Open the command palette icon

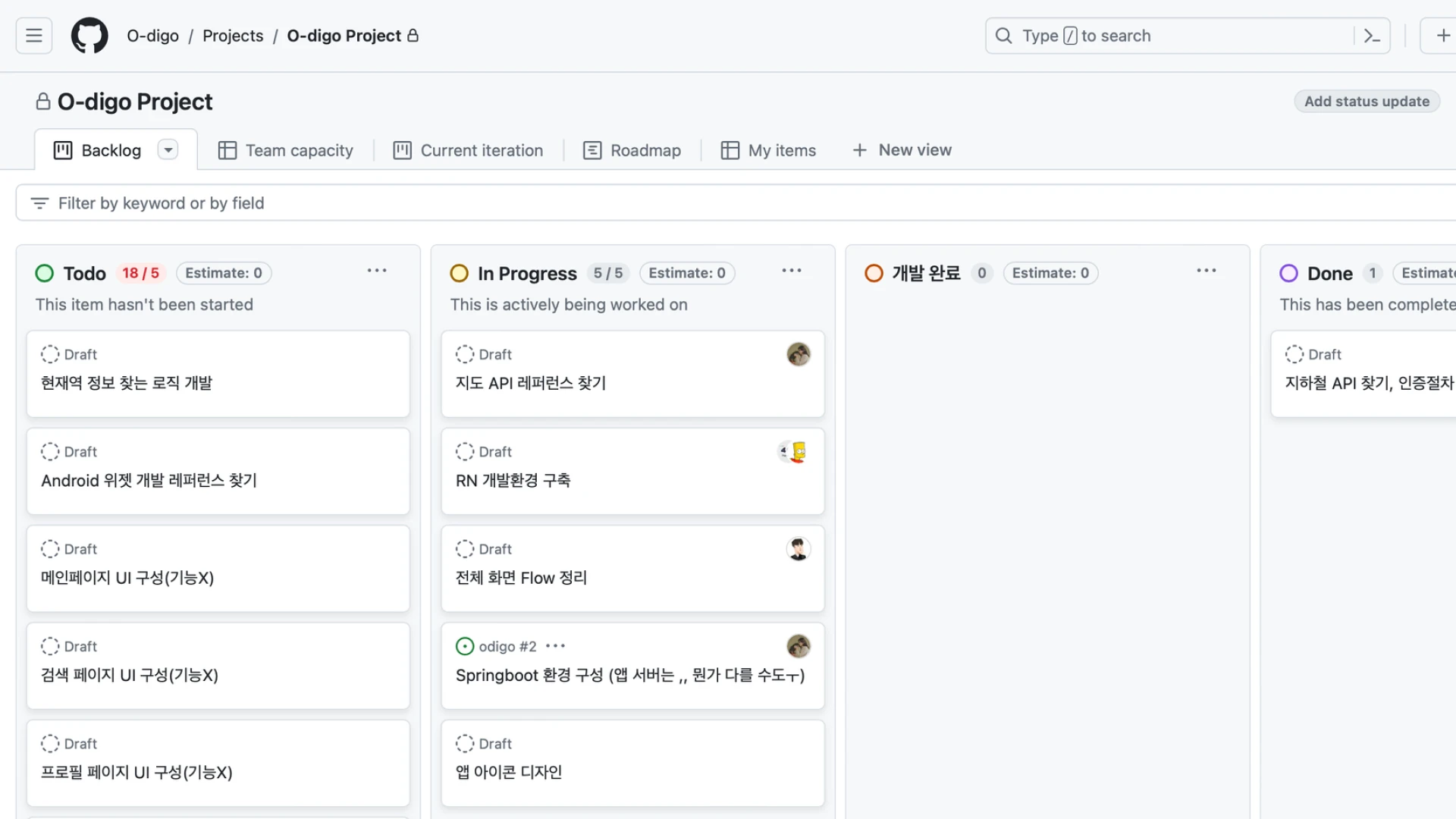[x=1372, y=36]
